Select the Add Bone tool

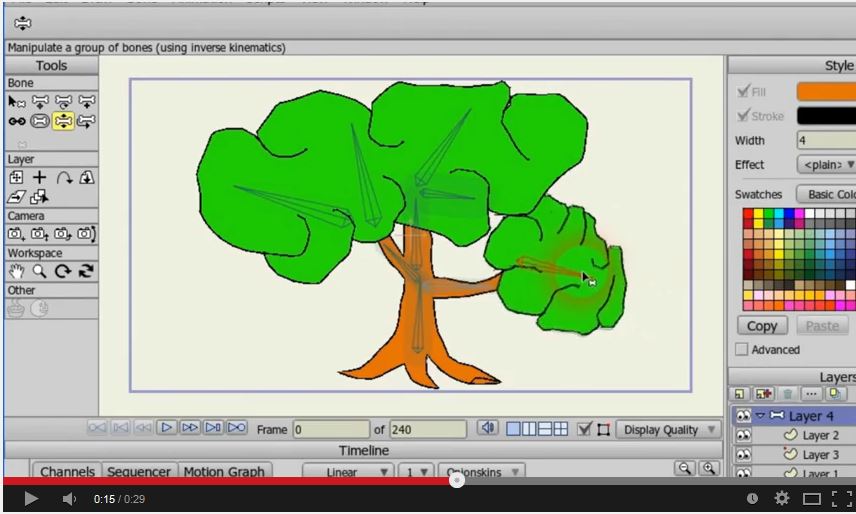coord(86,101)
